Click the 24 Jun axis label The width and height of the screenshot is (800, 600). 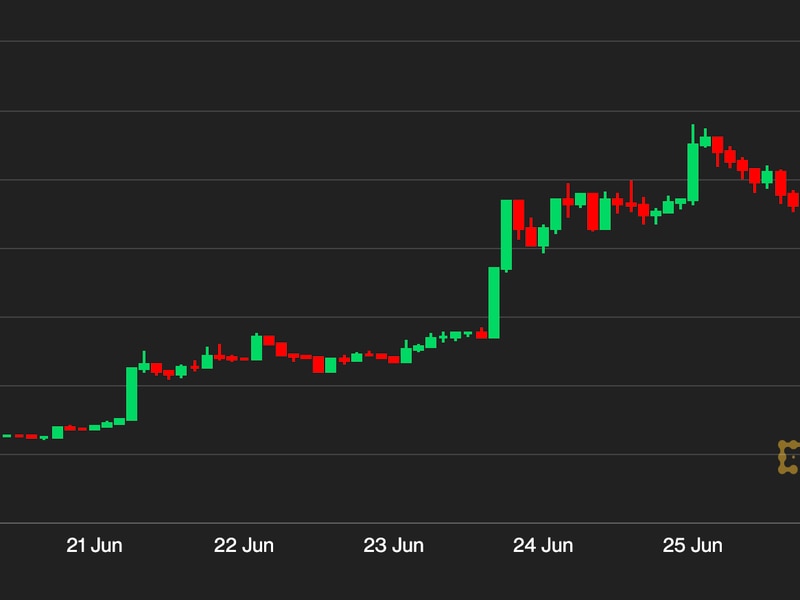(x=543, y=546)
